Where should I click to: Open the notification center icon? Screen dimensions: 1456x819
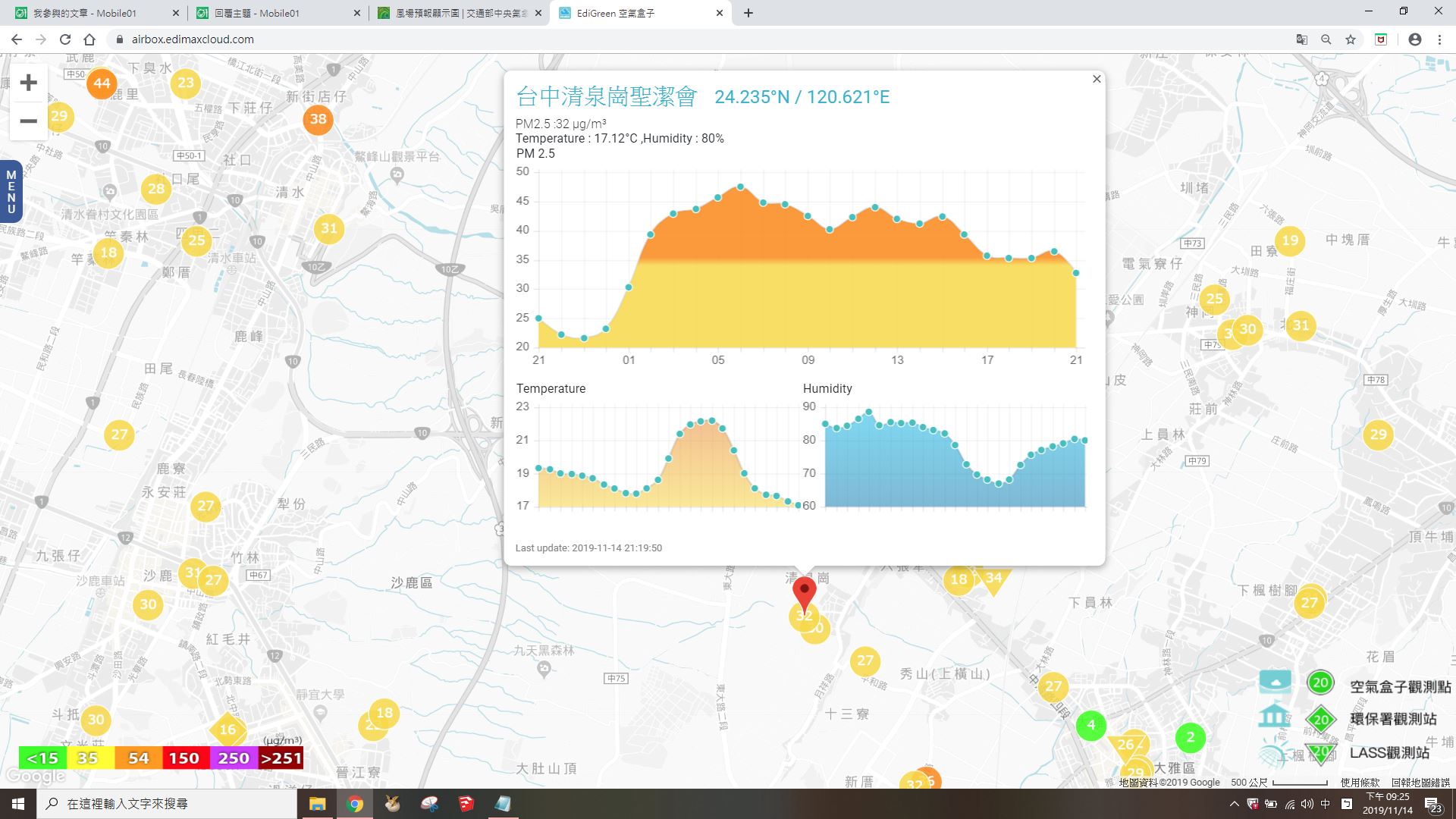(x=1432, y=804)
